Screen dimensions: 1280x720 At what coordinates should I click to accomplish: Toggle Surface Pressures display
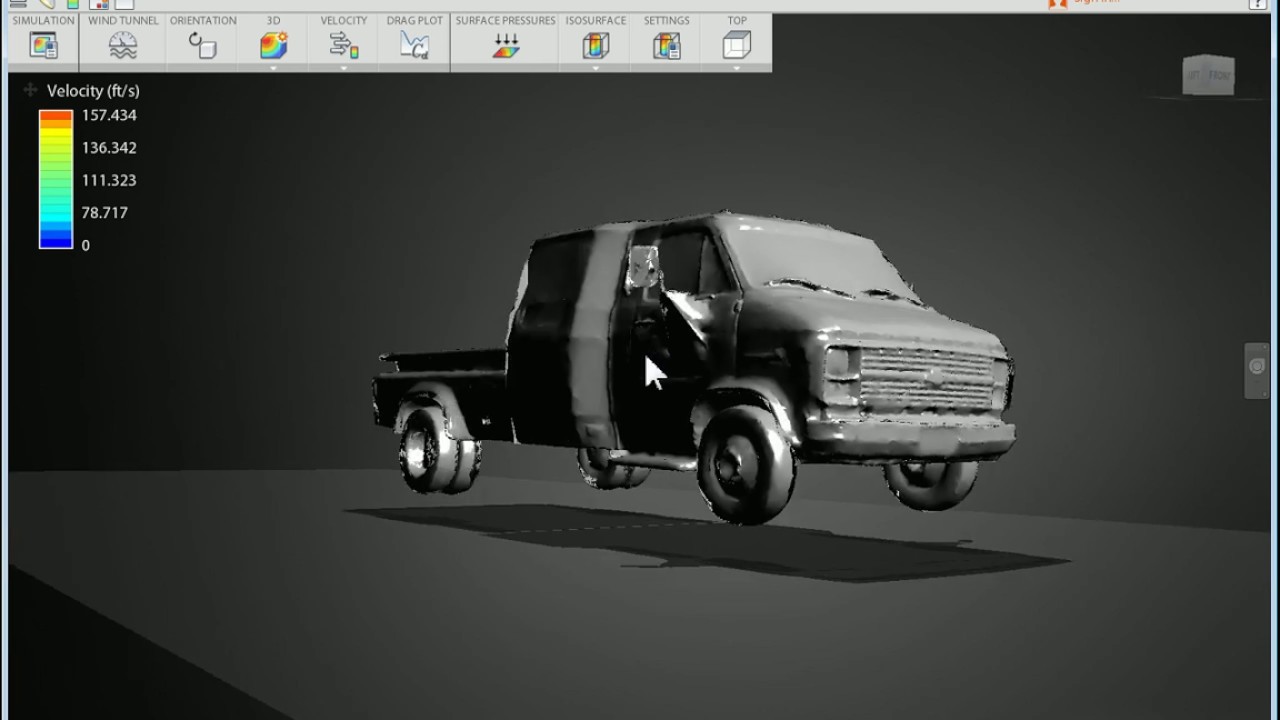click(x=506, y=45)
